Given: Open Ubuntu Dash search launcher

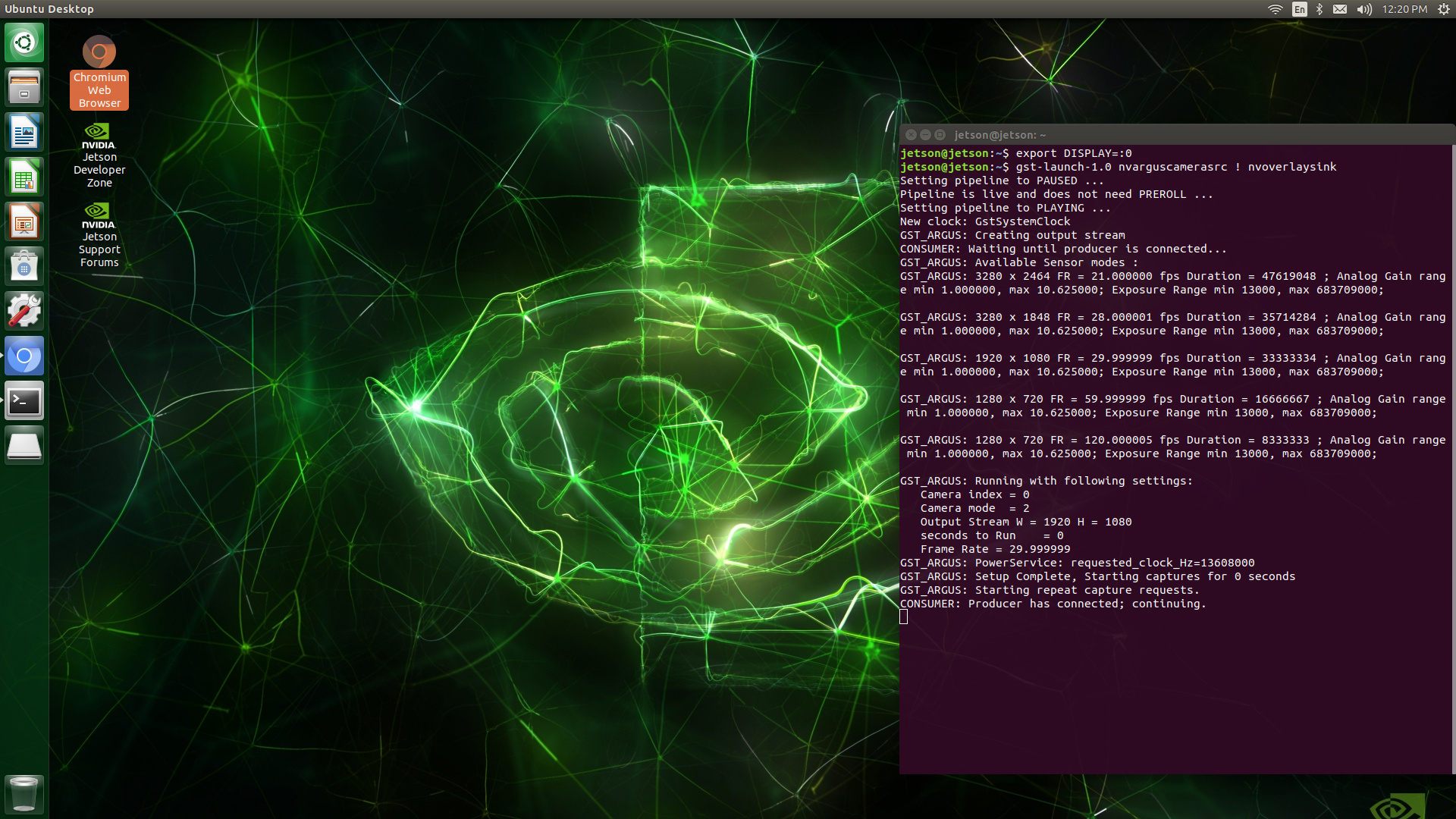Looking at the screenshot, I should click(24, 42).
